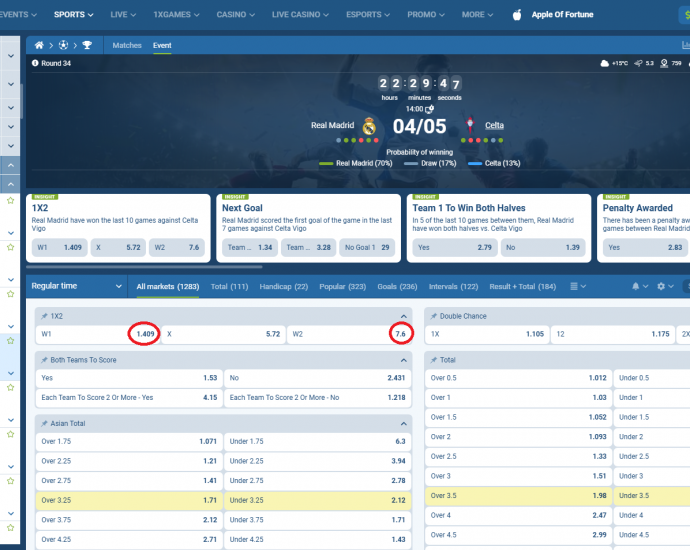
Task: Click the Celta club crest
Action: pos(470,125)
